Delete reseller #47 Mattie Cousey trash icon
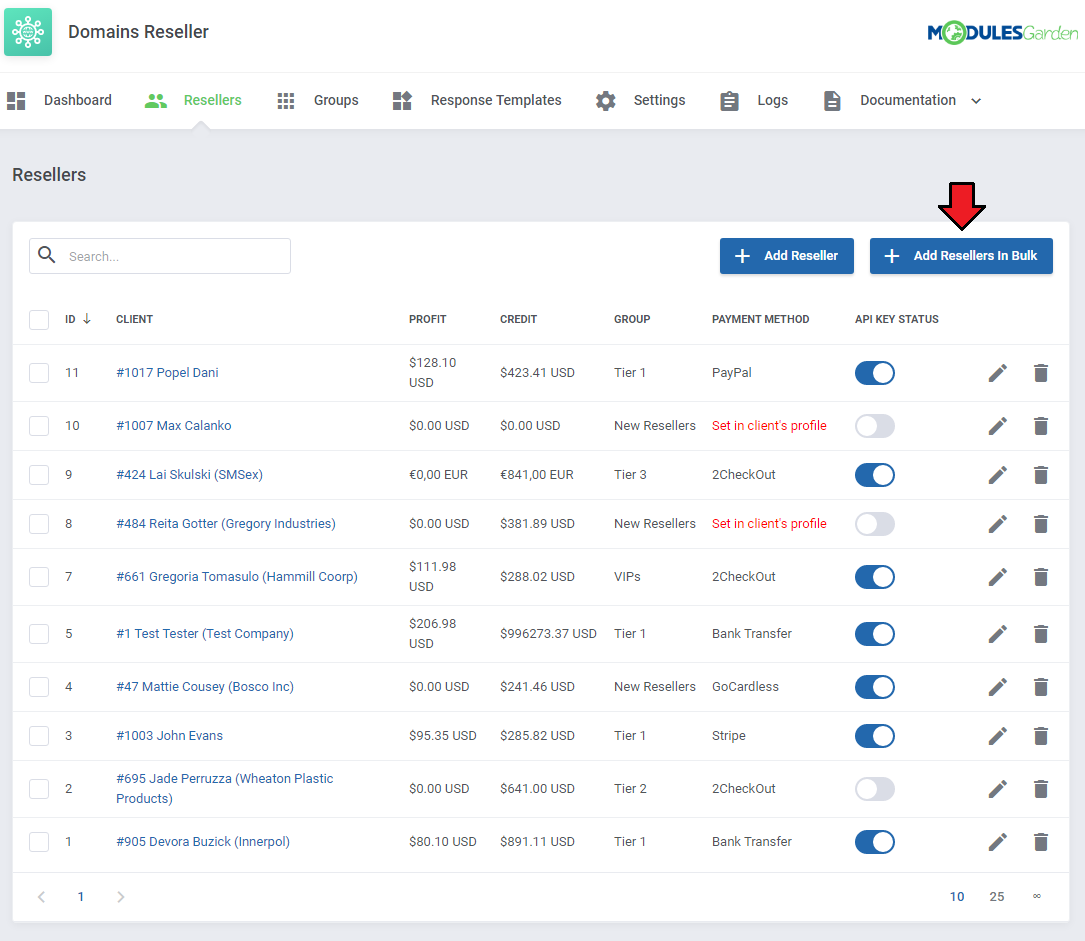 pos(1041,686)
